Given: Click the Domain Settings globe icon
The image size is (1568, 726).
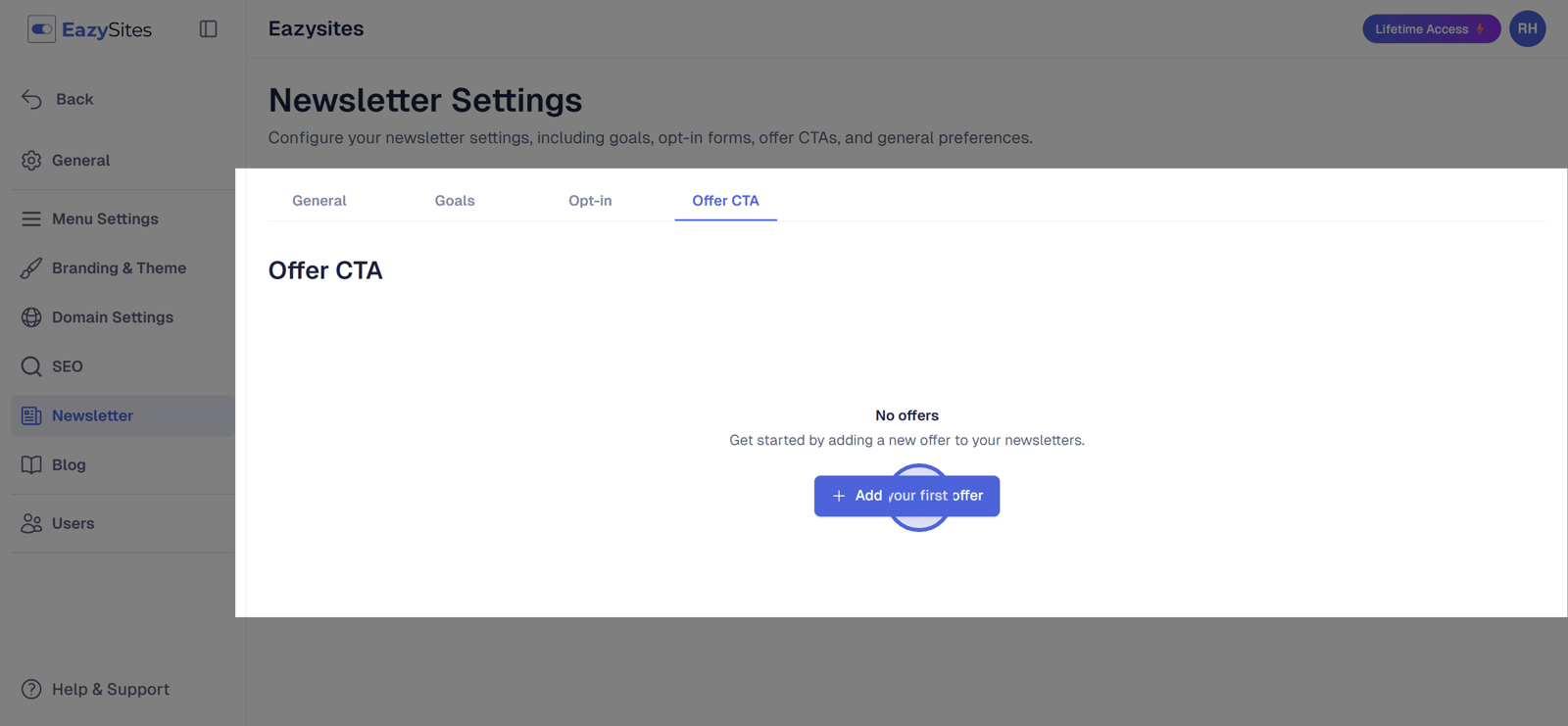Looking at the screenshot, I should point(31,317).
